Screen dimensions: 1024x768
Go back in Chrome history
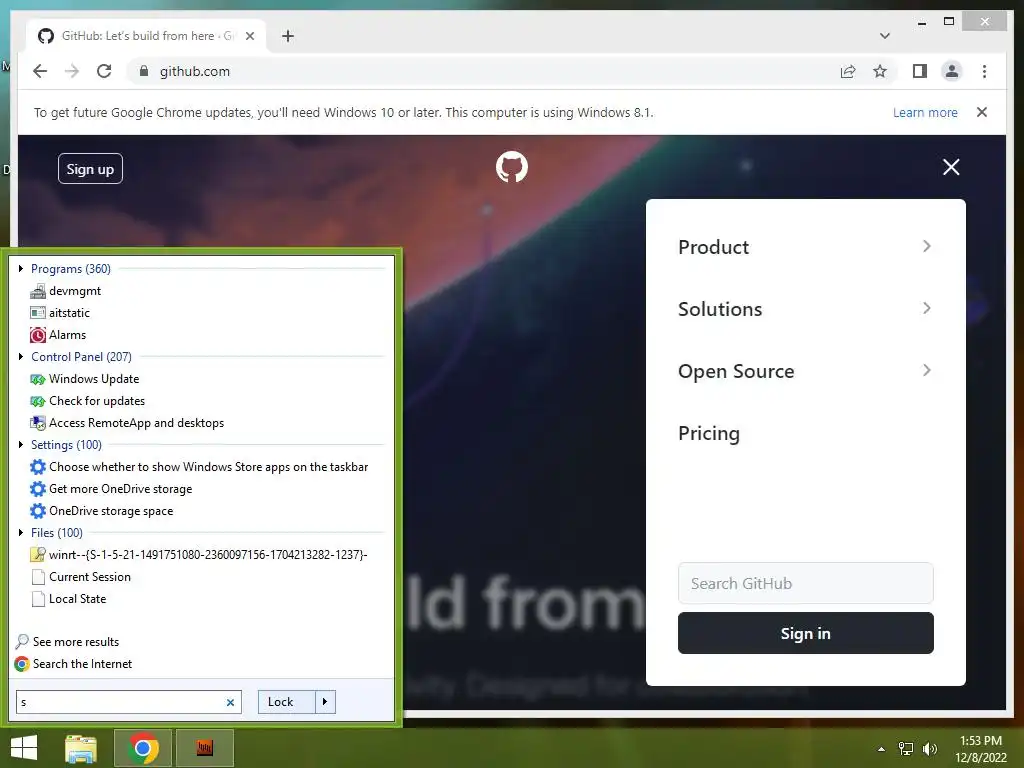[x=40, y=71]
